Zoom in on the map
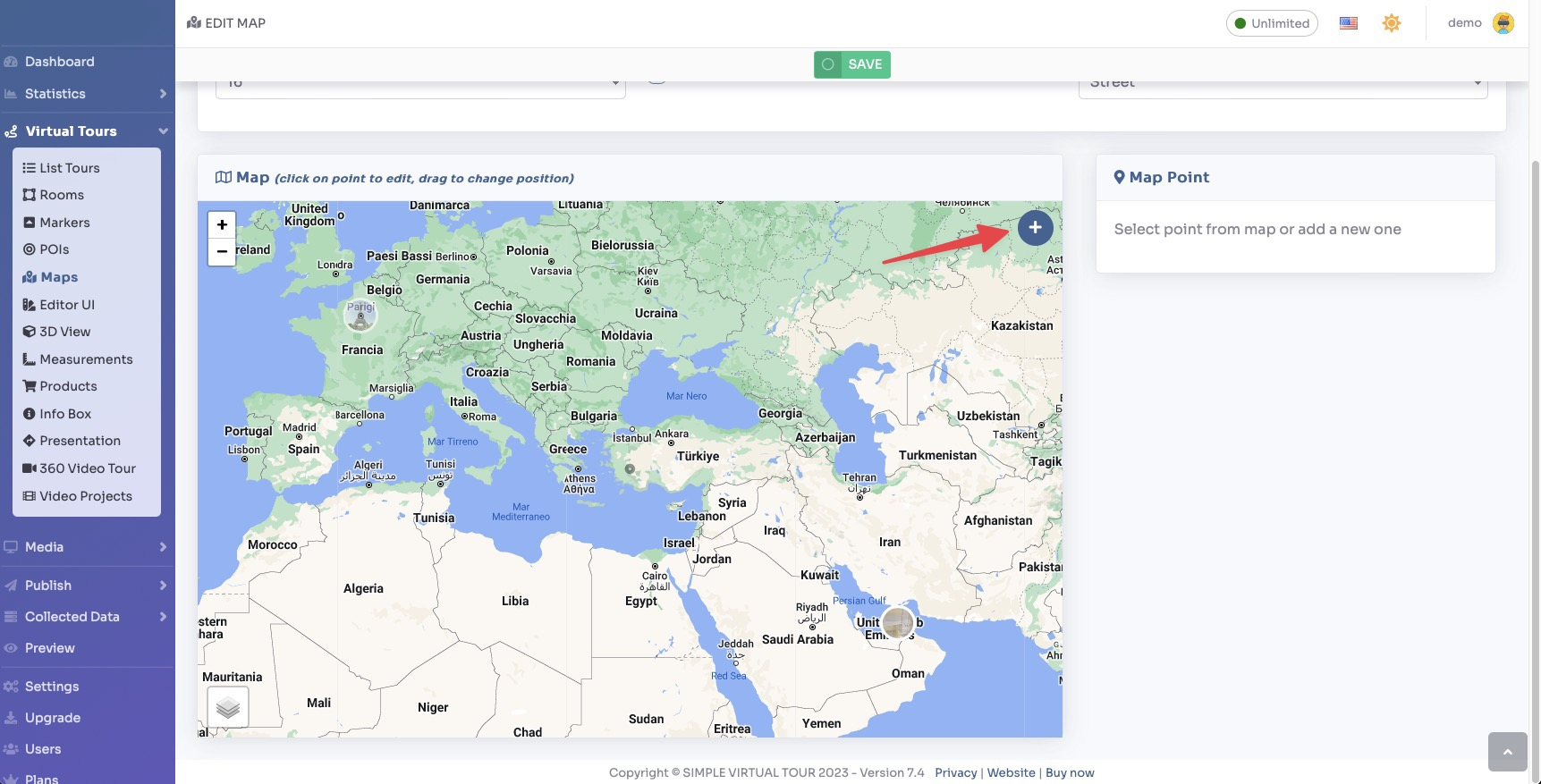The image size is (1541, 784). (x=222, y=224)
